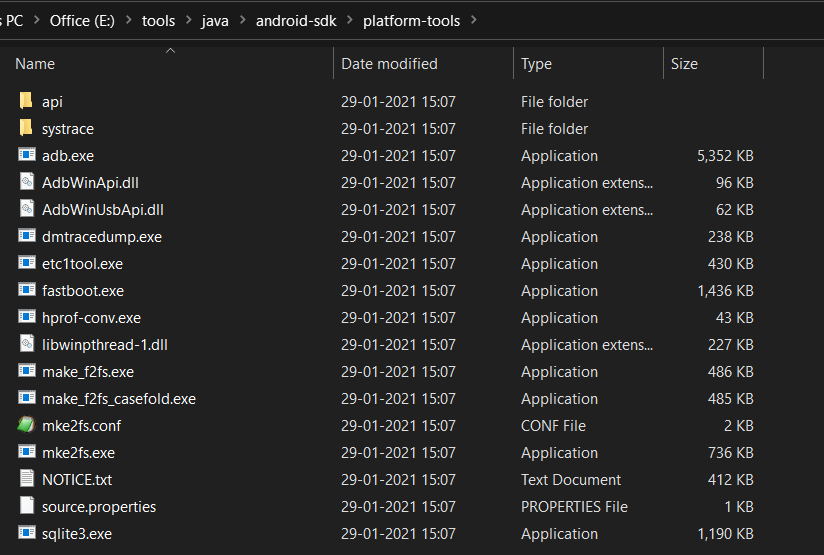Click the 412 KB size value
The height and width of the screenshot is (555, 824).
pos(730,480)
